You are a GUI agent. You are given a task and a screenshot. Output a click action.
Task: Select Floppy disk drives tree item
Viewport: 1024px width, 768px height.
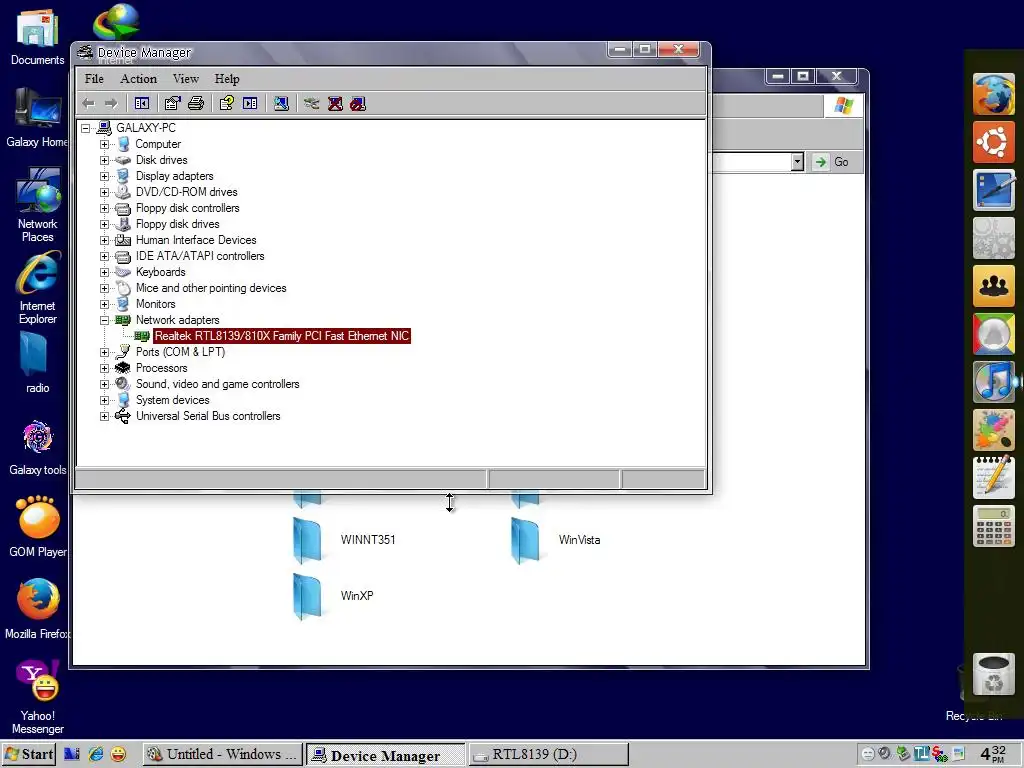point(178,224)
